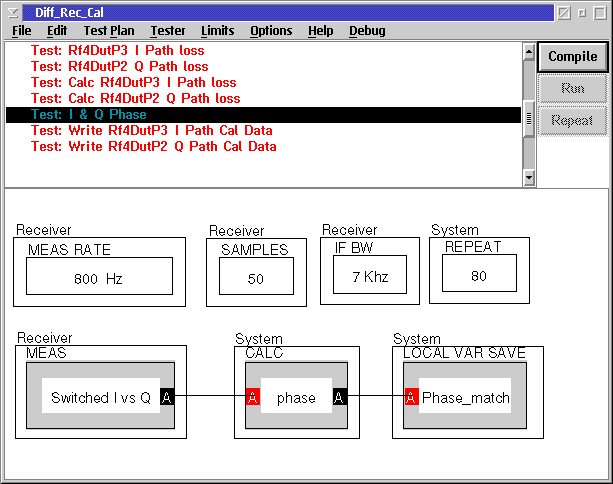
Task: Click the Diff_Rec_Cal title bar
Action: (288, 13)
